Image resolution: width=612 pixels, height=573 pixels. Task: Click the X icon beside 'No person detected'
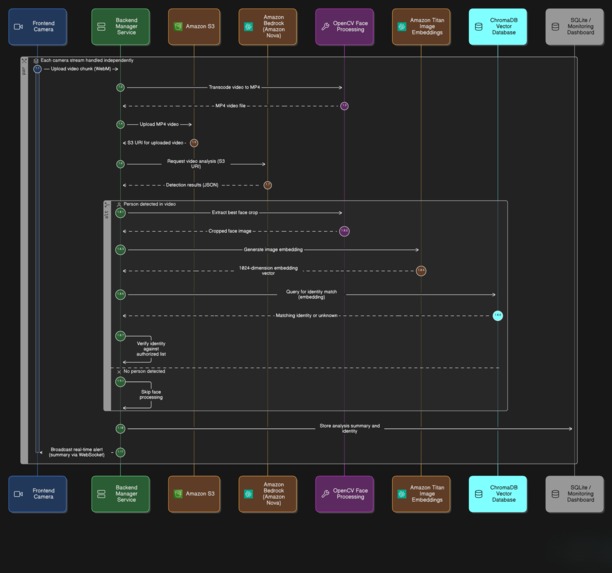point(119,372)
